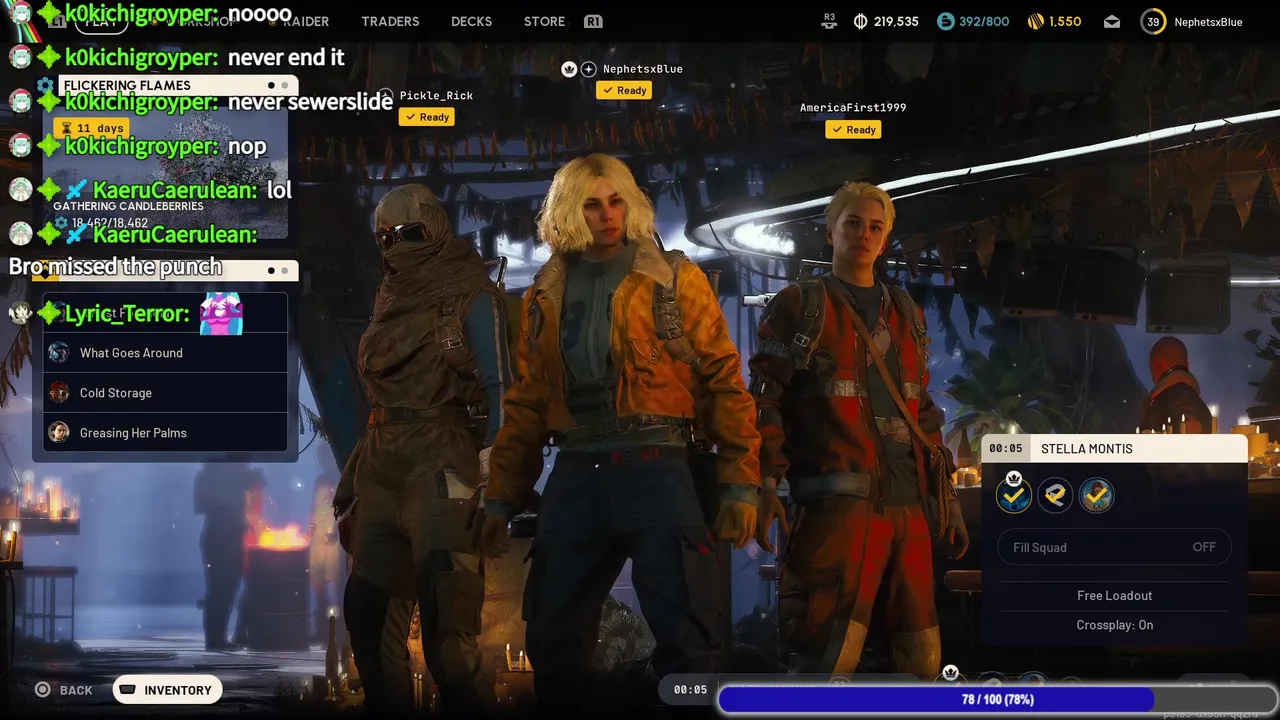
Task: Click the R1 bumper icon
Action: 593,21
